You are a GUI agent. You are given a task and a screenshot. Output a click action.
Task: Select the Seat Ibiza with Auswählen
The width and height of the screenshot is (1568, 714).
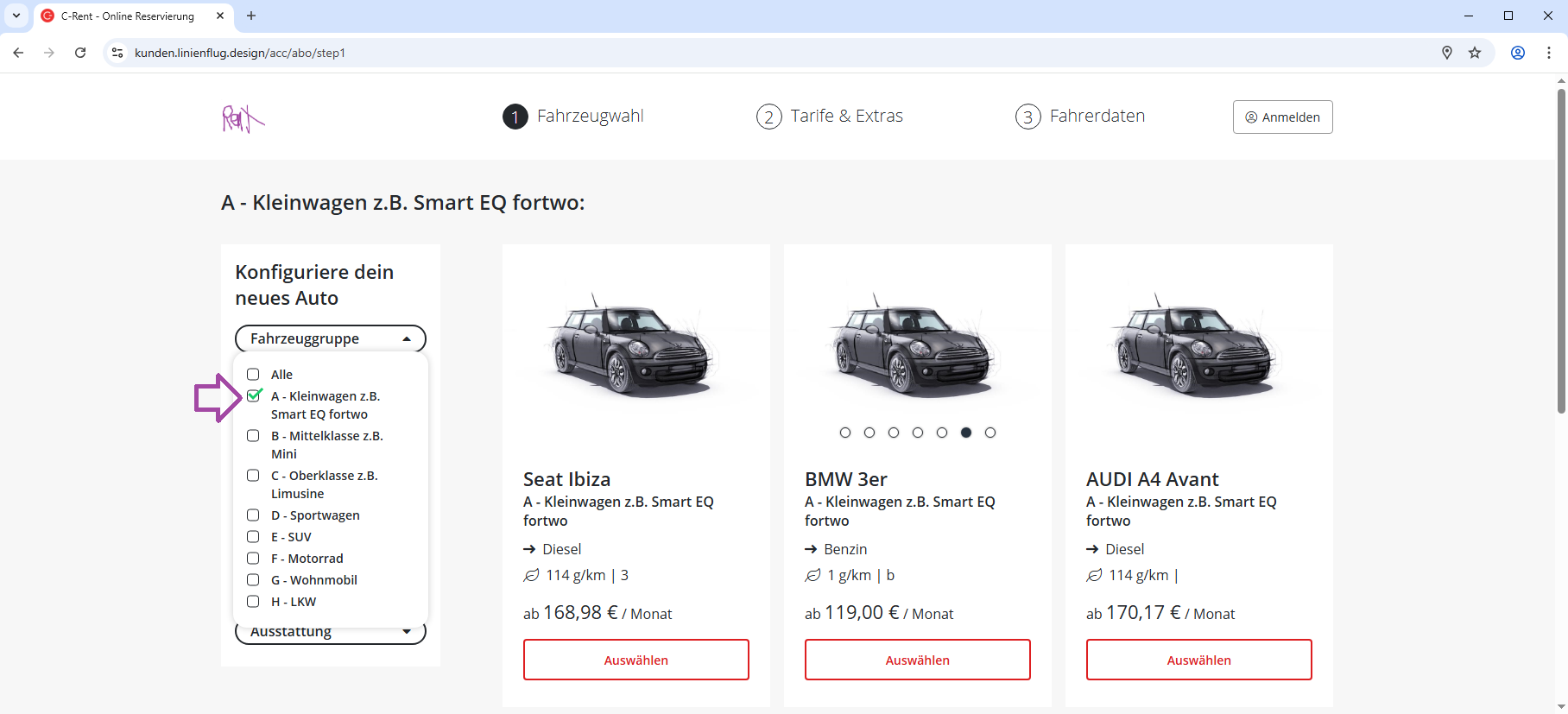(635, 660)
